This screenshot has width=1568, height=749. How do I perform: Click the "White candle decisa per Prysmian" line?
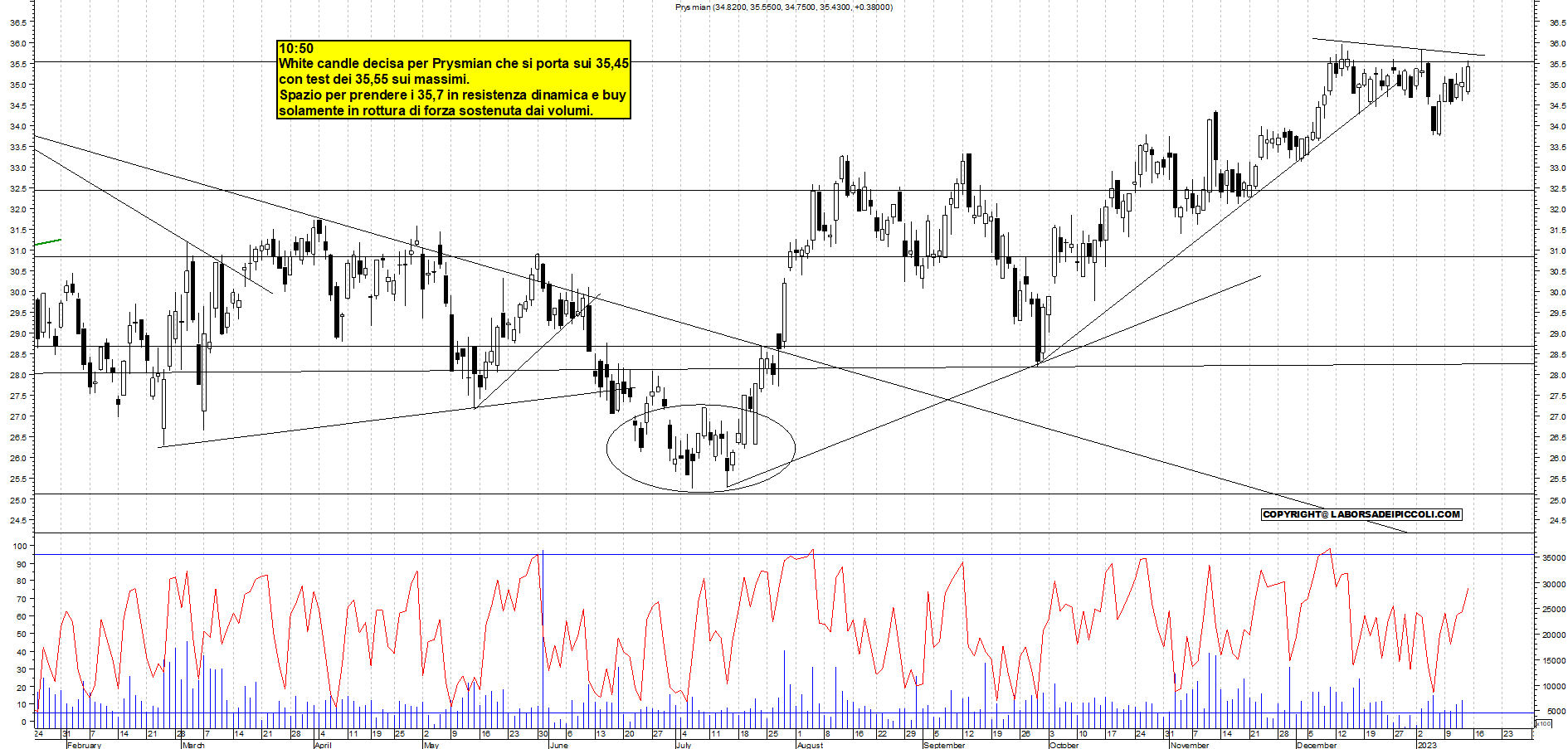(454, 63)
